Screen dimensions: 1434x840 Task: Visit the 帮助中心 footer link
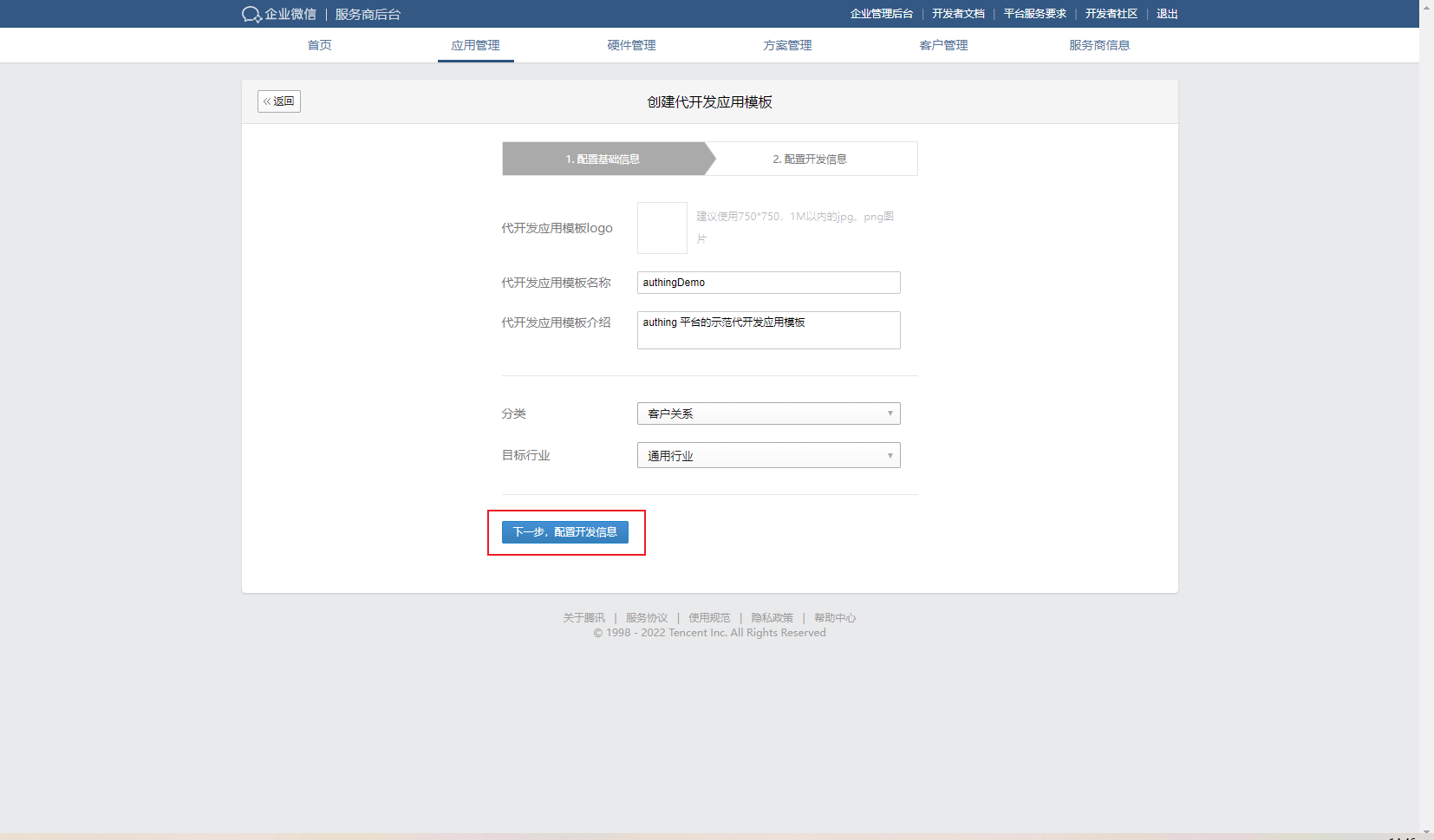(835, 618)
